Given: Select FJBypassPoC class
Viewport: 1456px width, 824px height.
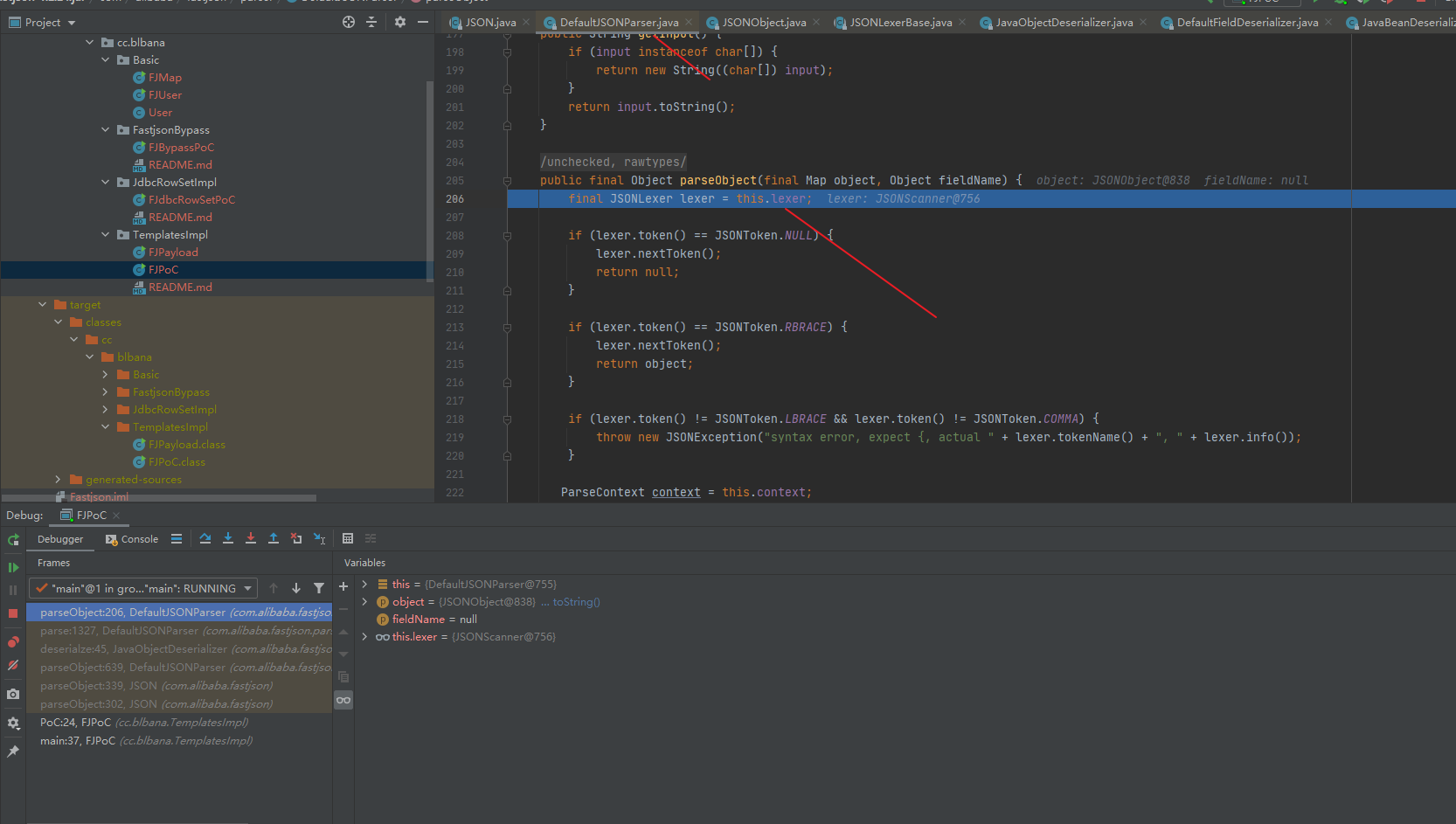Looking at the screenshot, I should coord(181,147).
